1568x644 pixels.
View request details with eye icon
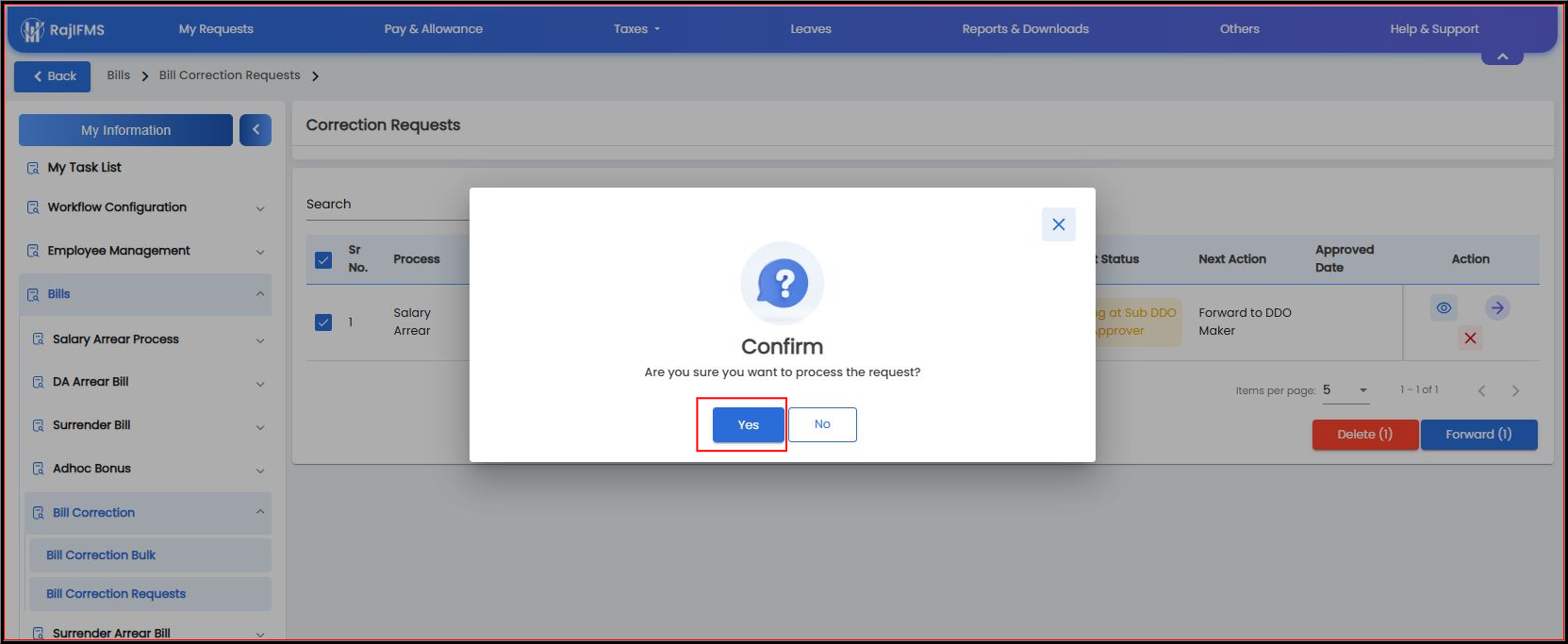(1444, 307)
